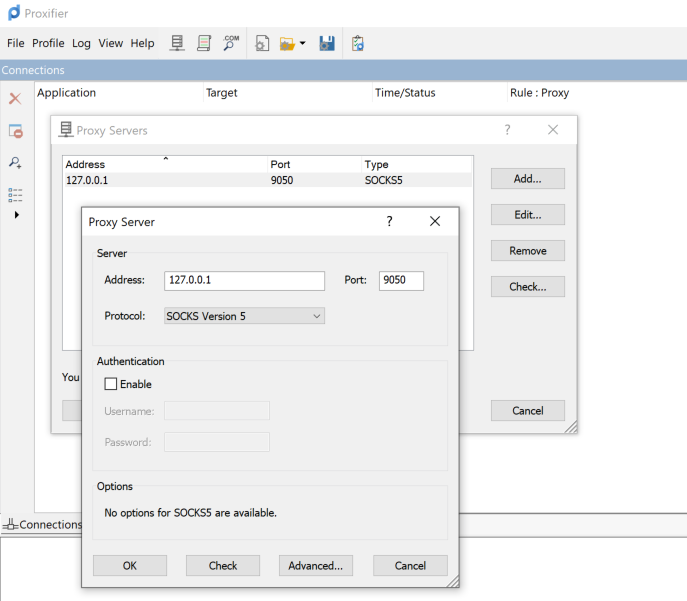This screenshot has height=601, width=687.
Task: Click the Port input field
Action: [401, 280]
